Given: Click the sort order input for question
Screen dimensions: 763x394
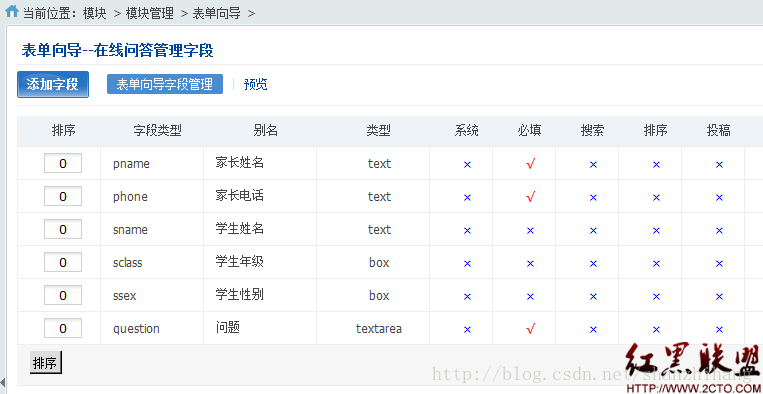Looking at the screenshot, I should (63, 329).
